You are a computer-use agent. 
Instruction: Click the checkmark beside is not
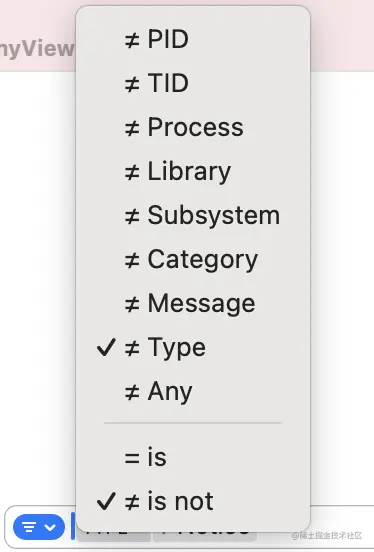click(106, 501)
